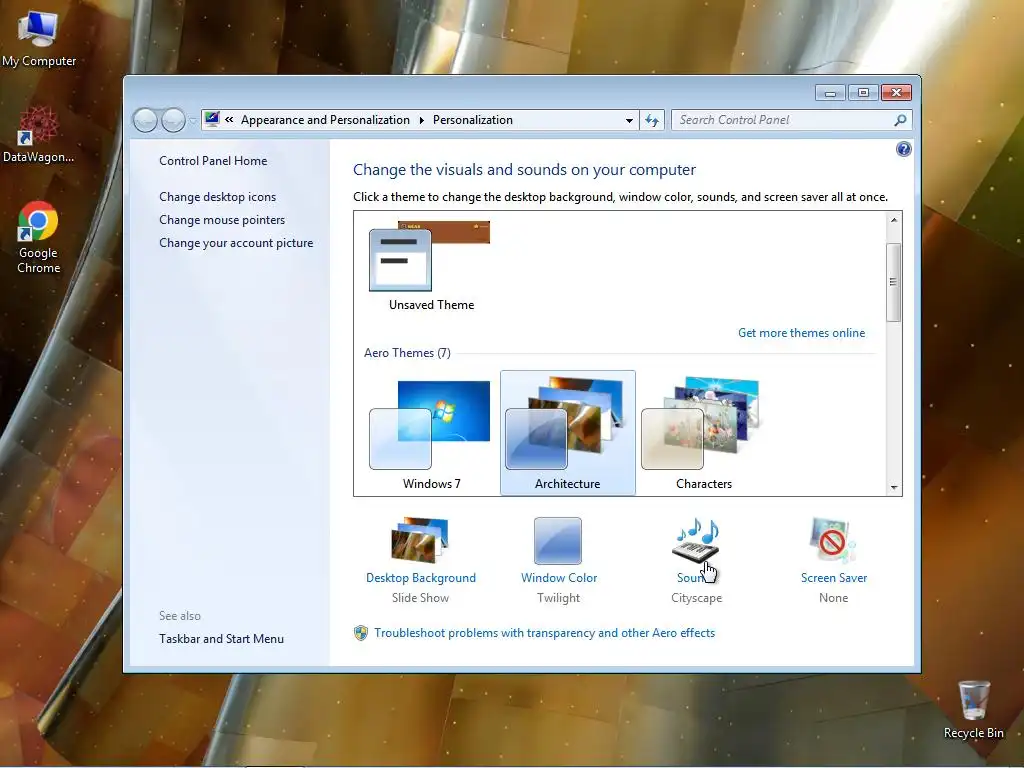Click the None label under Screen Saver

(x=833, y=598)
